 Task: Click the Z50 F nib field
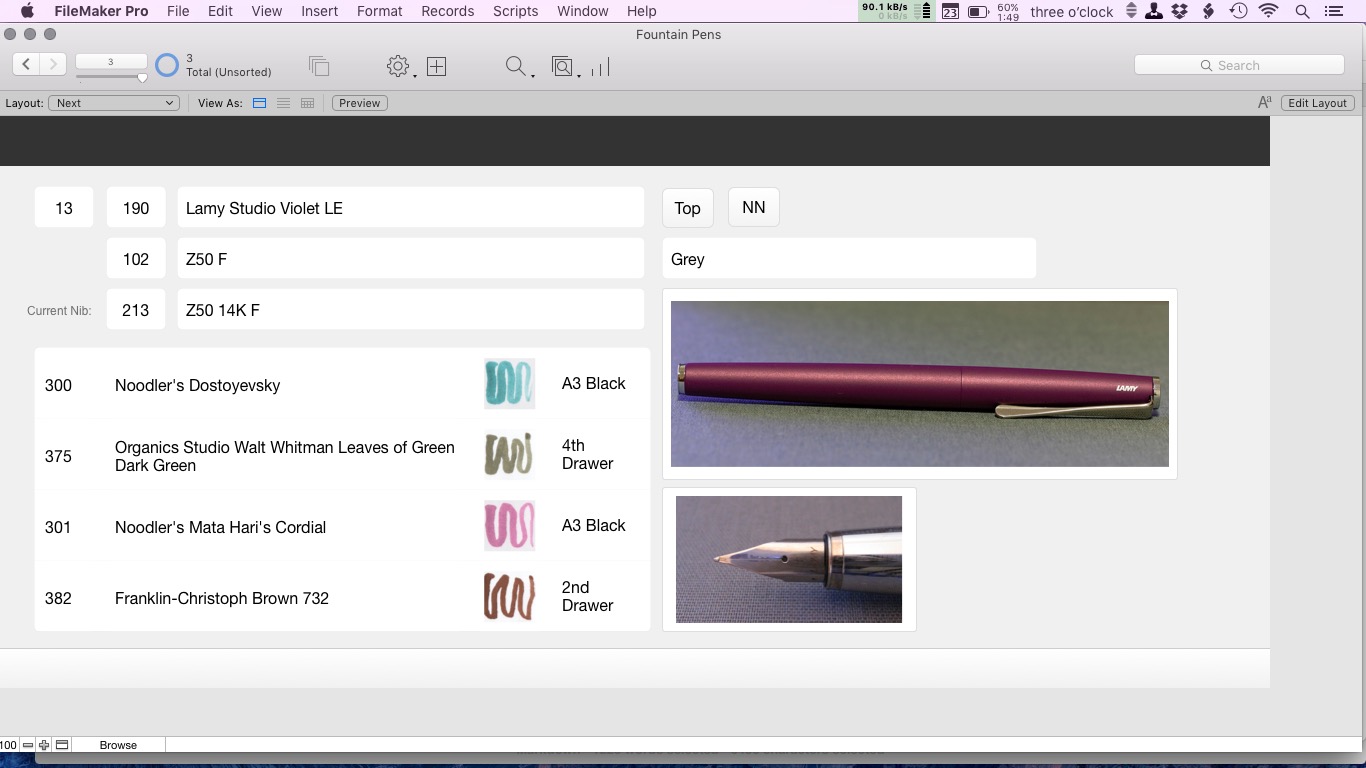point(411,259)
